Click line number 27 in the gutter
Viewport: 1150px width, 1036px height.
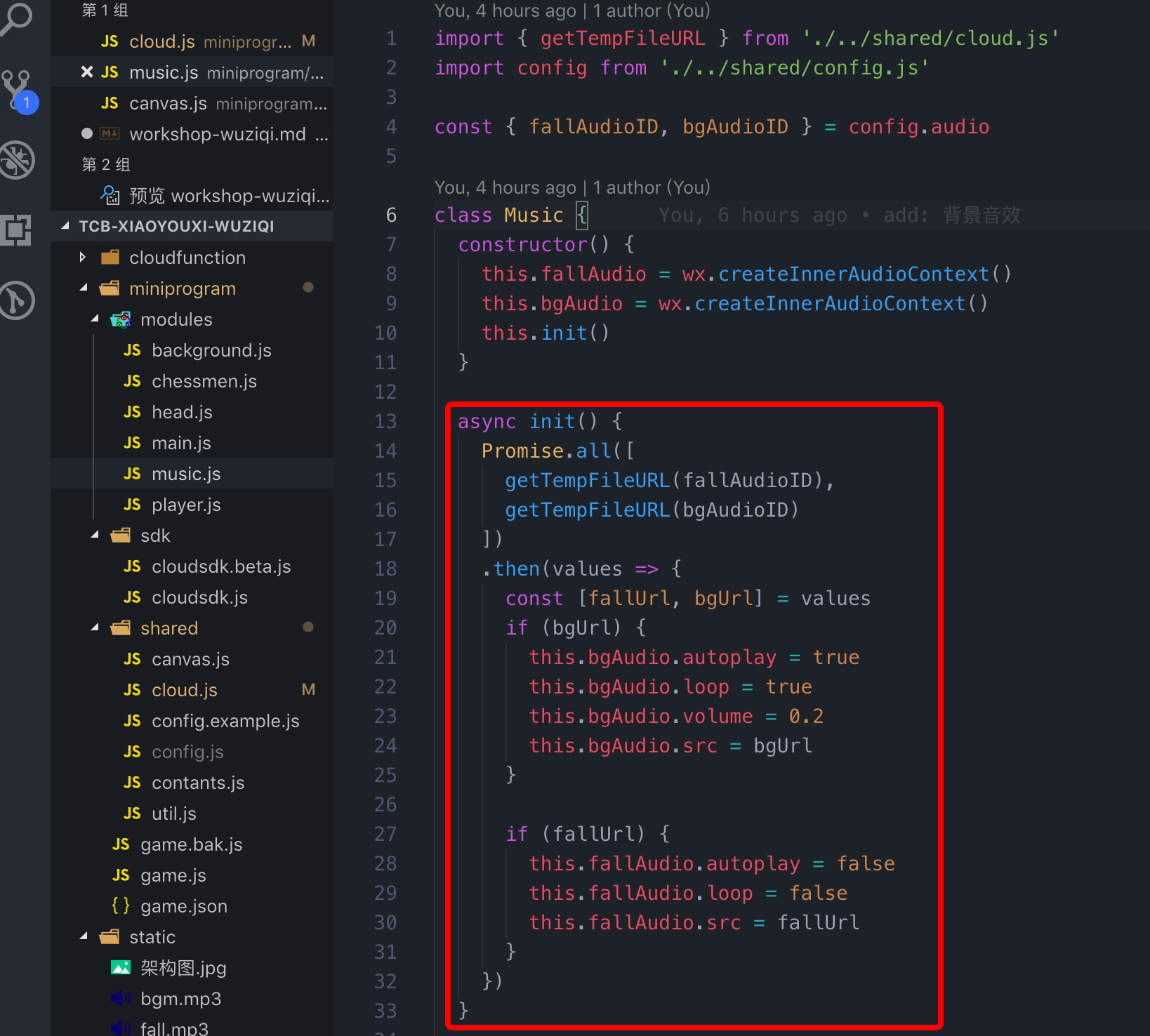(x=385, y=834)
